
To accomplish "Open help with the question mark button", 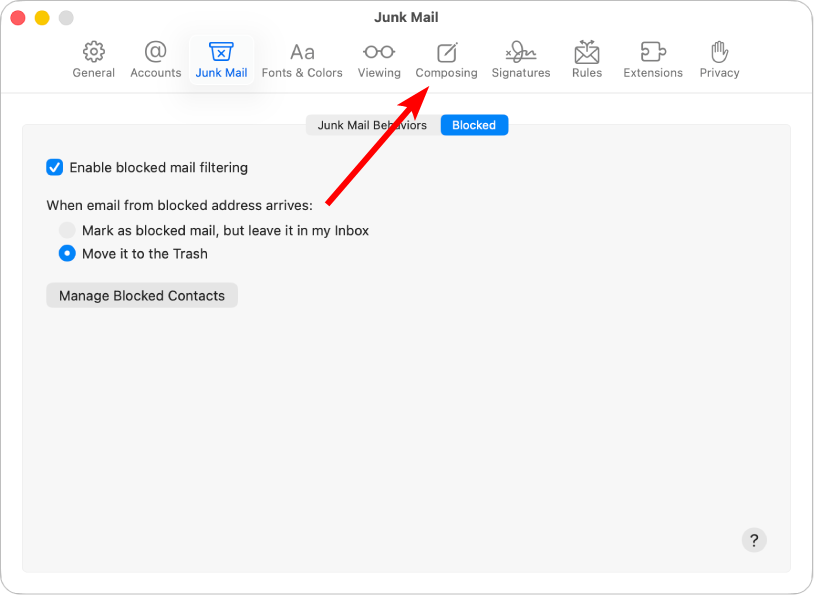I will [x=754, y=540].
